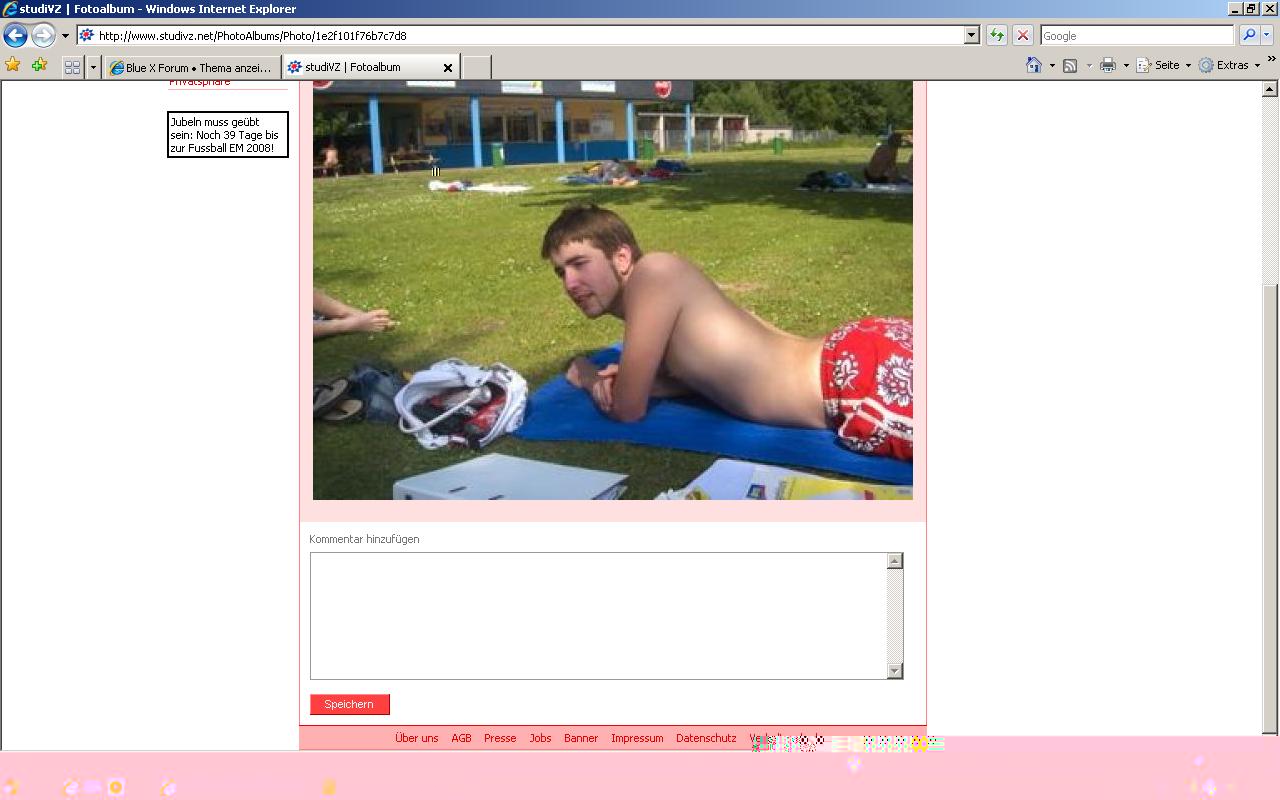Click the Add to Favorites star-plus icon
1280x800 pixels.
pos(39,66)
